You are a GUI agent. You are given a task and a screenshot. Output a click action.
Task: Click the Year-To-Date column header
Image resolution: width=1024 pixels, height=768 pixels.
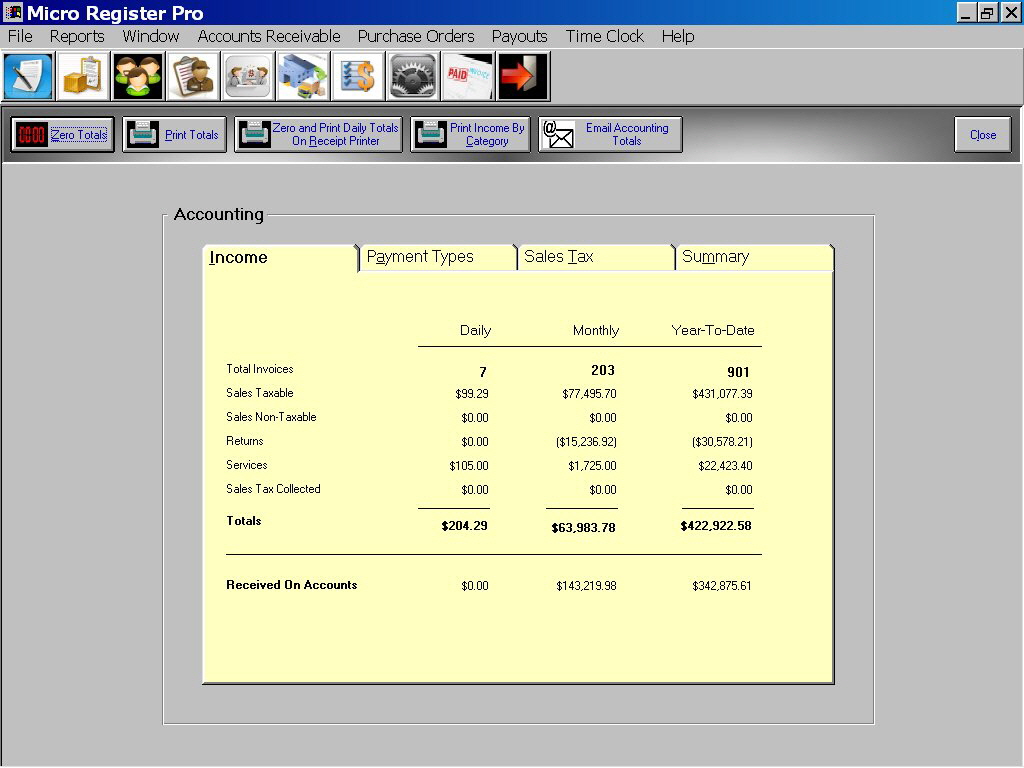(x=713, y=330)
